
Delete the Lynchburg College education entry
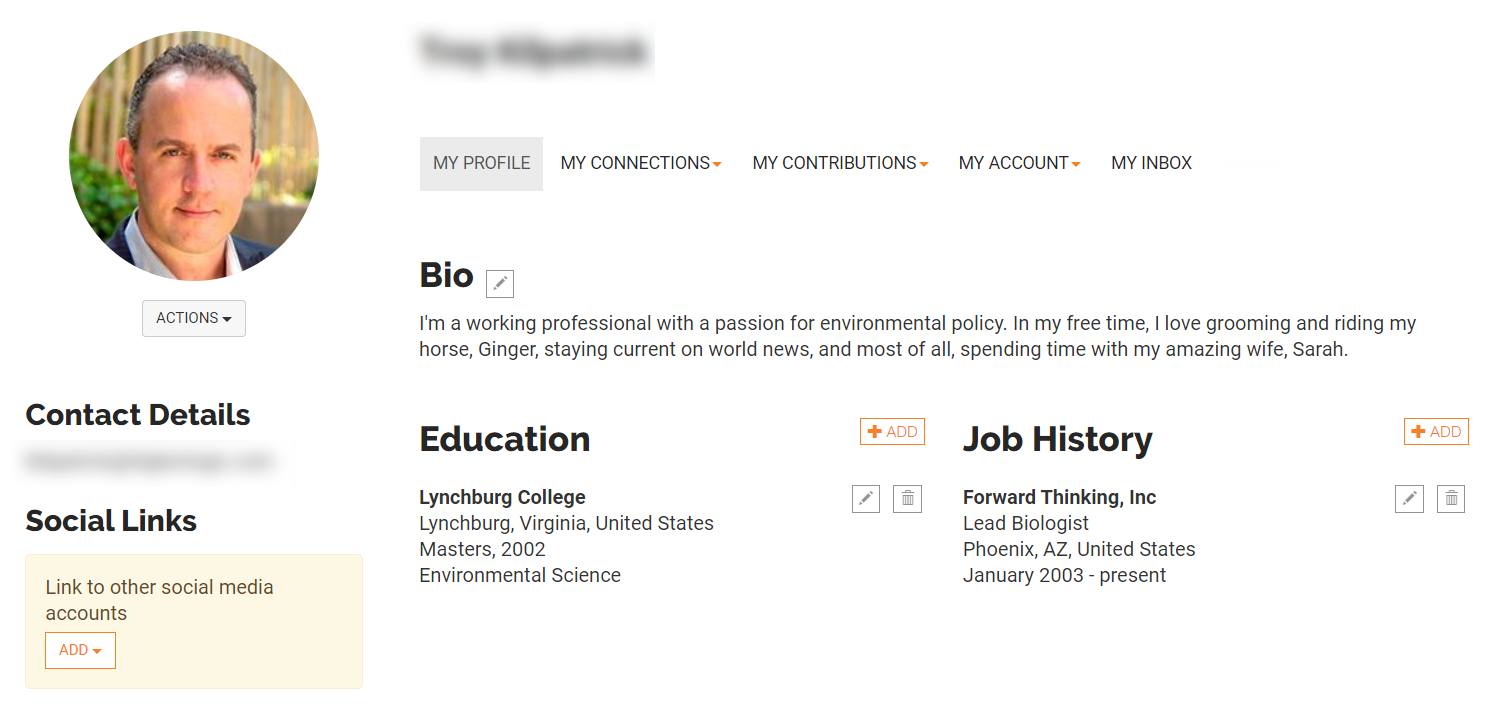[x=908, y=498]
